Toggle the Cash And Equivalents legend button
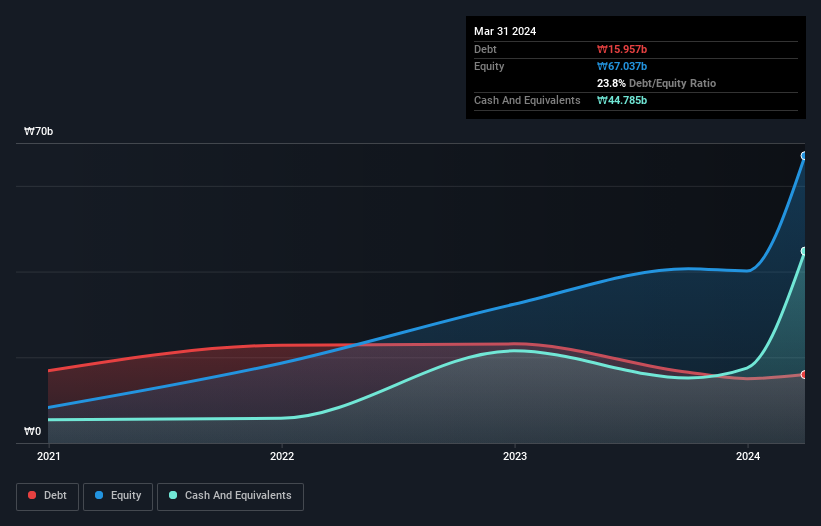Image resolution: width=821 pixels, height=526 pixels. click(230, 496)
